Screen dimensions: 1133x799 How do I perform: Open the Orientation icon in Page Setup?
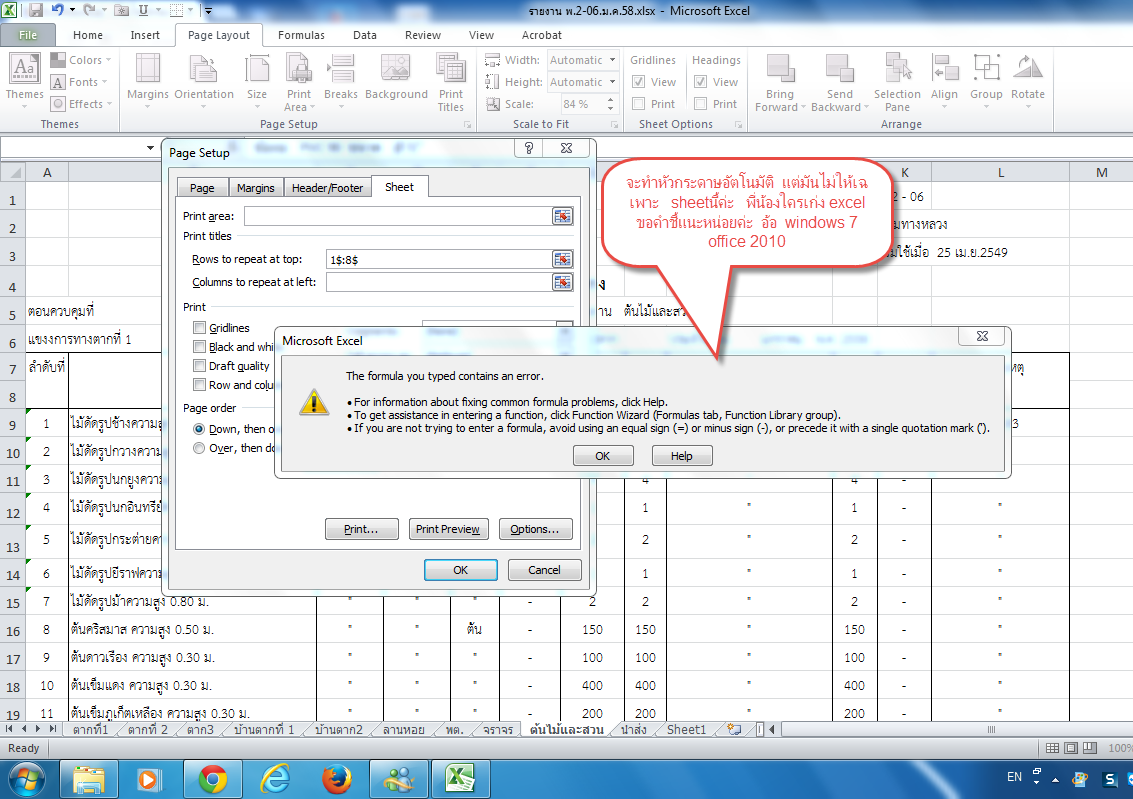204,81
